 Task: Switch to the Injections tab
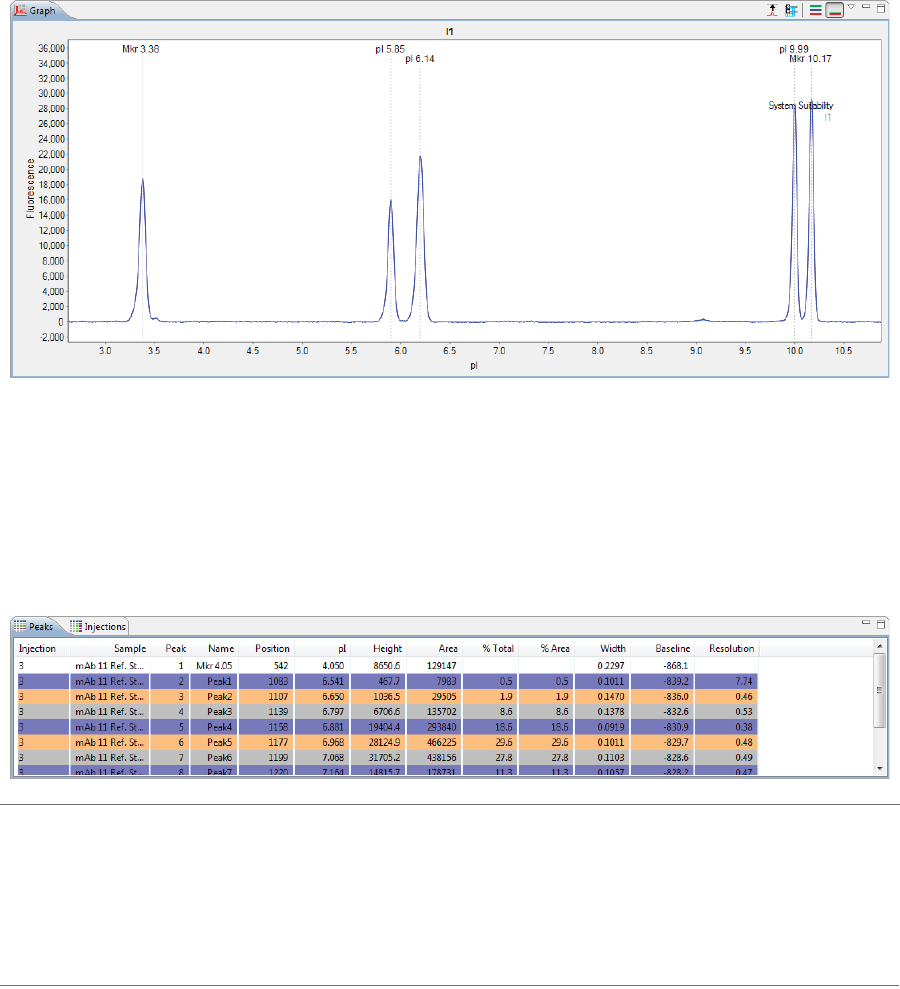tap(98, 626)
